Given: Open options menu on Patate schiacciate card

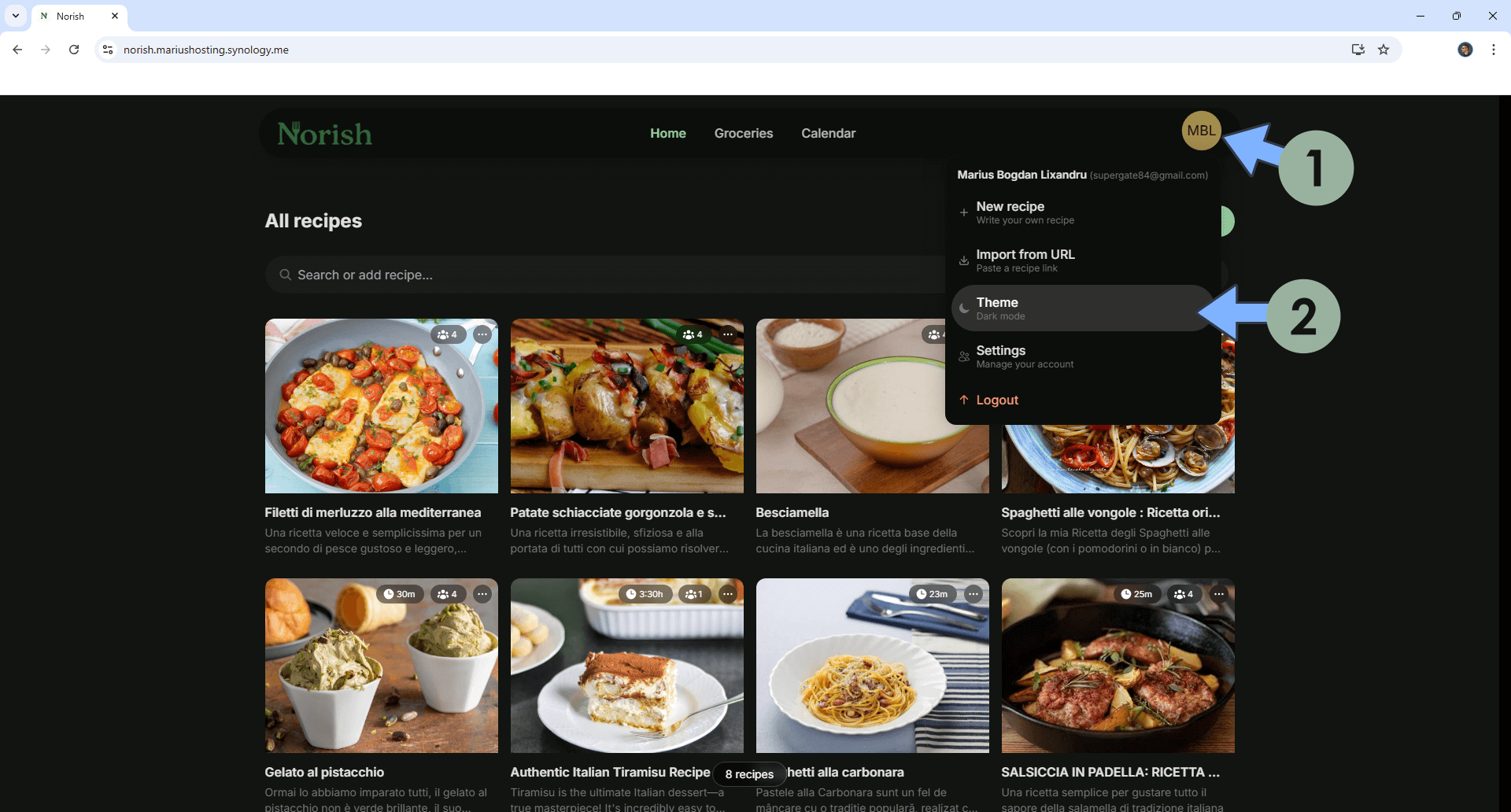Looking at the screenshot, I should [728, 334].
